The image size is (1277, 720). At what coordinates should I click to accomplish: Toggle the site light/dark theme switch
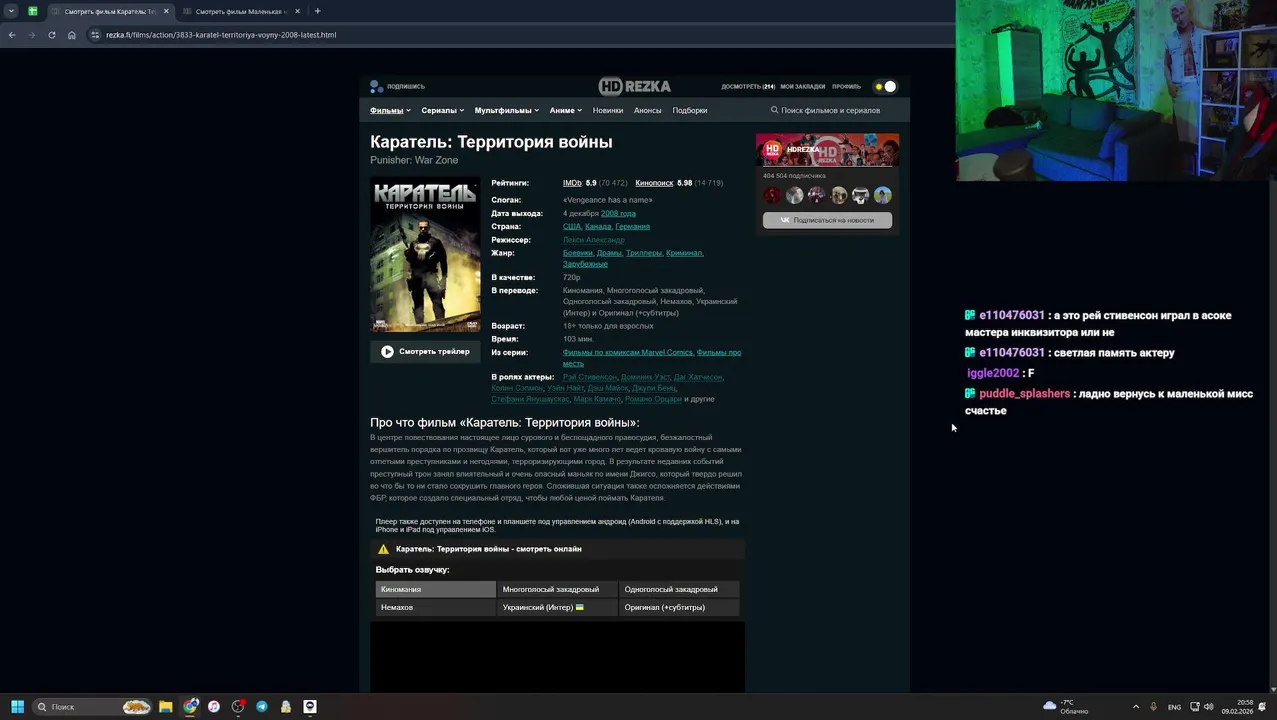[x=885, y=87]
